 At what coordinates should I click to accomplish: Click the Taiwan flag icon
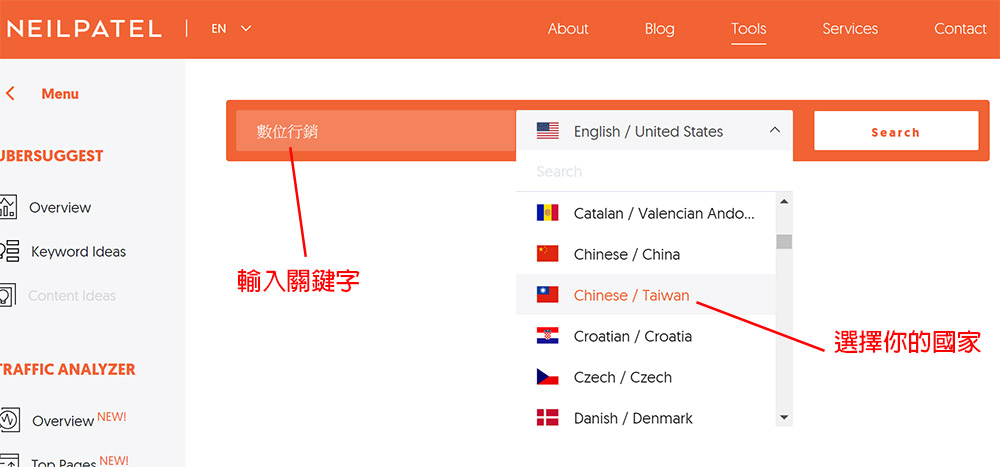click(547, 295)
